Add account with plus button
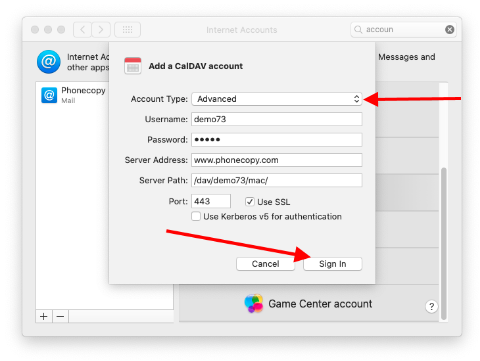This screenshot has width=480, height=361. click(44, 316)
